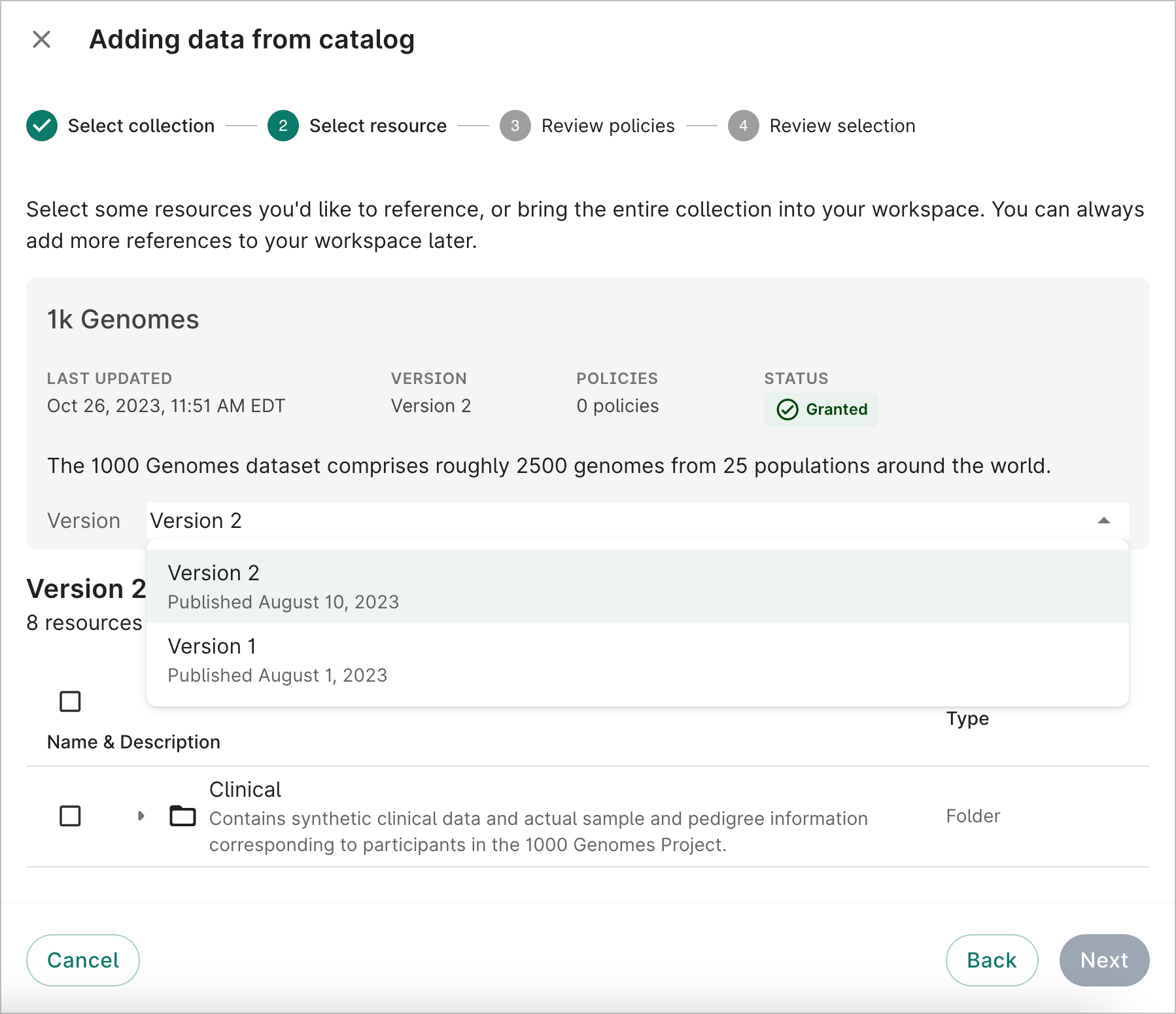Click the Next button
Viewport: 1176px width, 1014px height.
pyautogui.click(x=1104, y=960)
